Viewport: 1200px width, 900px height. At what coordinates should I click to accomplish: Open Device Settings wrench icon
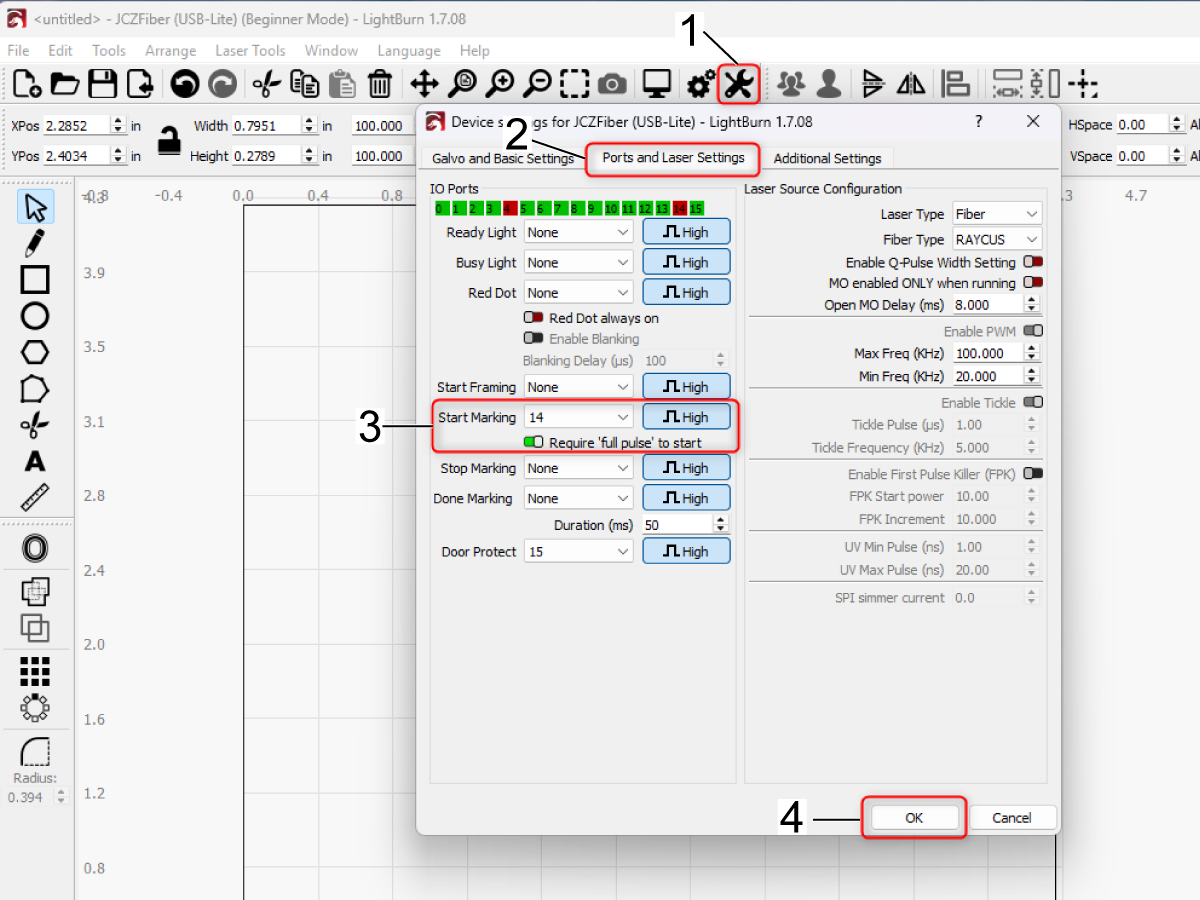click(739, 84)
